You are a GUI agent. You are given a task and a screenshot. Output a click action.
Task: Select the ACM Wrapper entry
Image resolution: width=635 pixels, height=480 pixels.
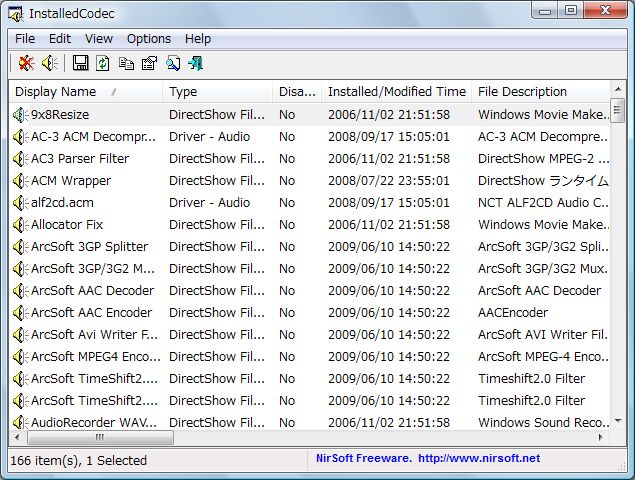coord(71,181)
